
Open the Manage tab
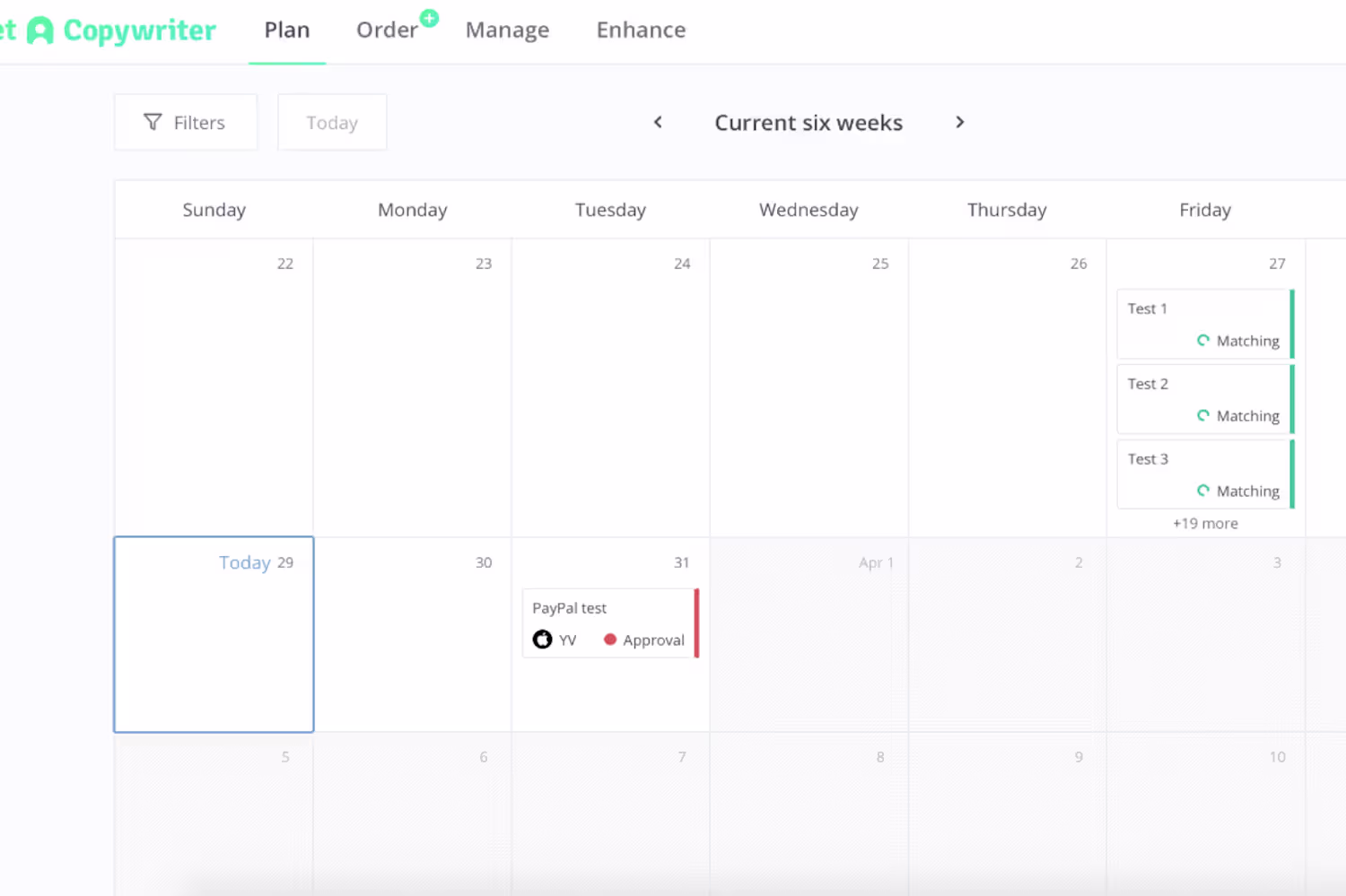(507, 30)
